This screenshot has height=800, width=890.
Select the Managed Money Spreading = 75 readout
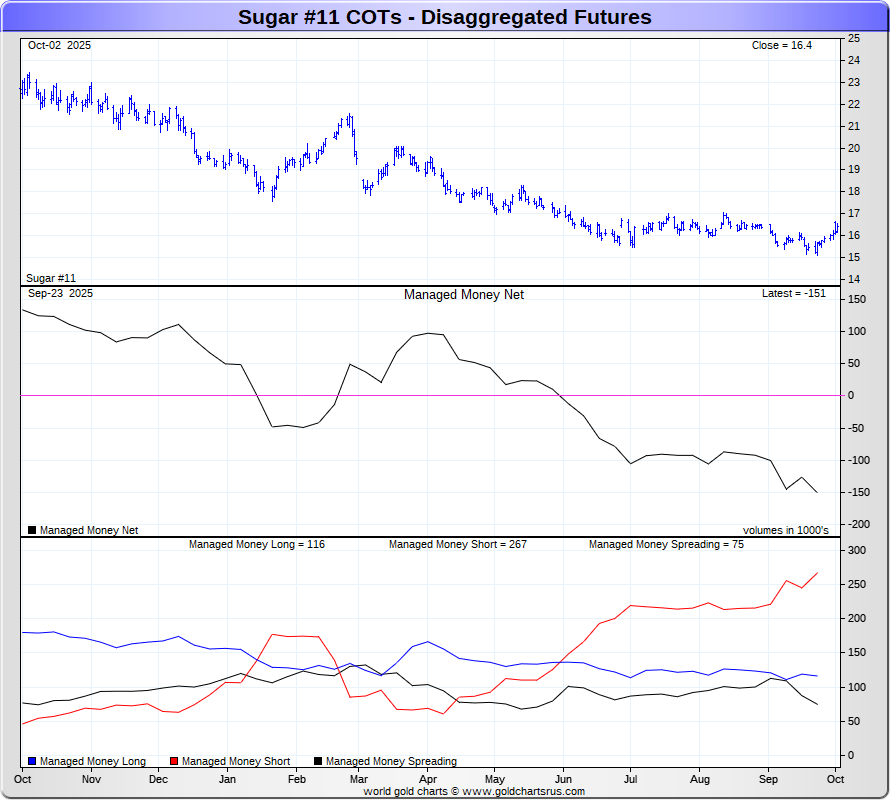pyautogui.click(x=666, y=545)
